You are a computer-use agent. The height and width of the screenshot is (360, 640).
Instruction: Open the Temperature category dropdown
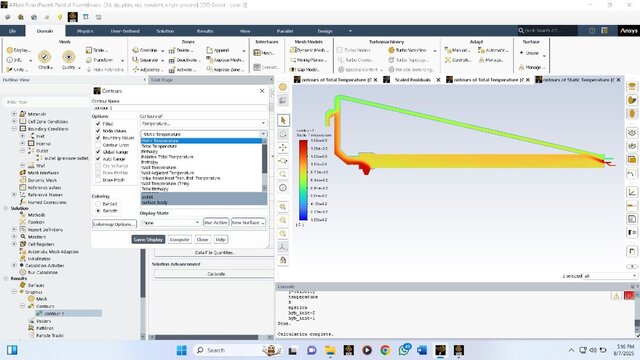(x=203, y=123)
